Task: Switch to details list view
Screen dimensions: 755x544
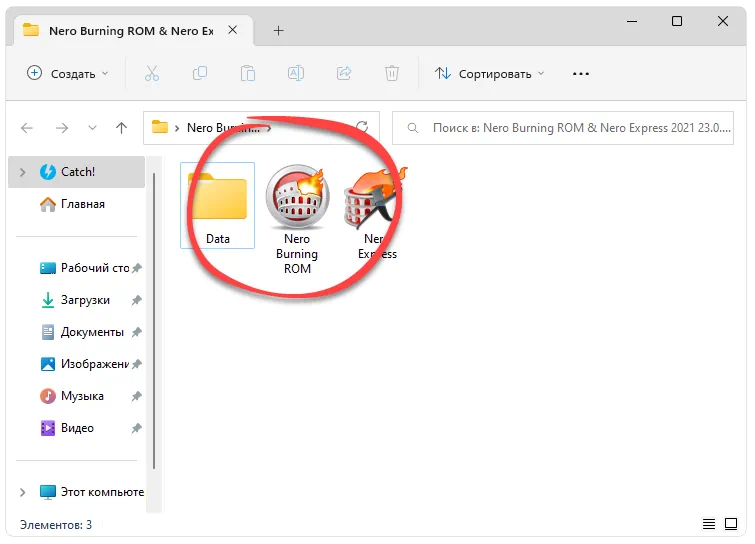Action: tap(709, 524)
